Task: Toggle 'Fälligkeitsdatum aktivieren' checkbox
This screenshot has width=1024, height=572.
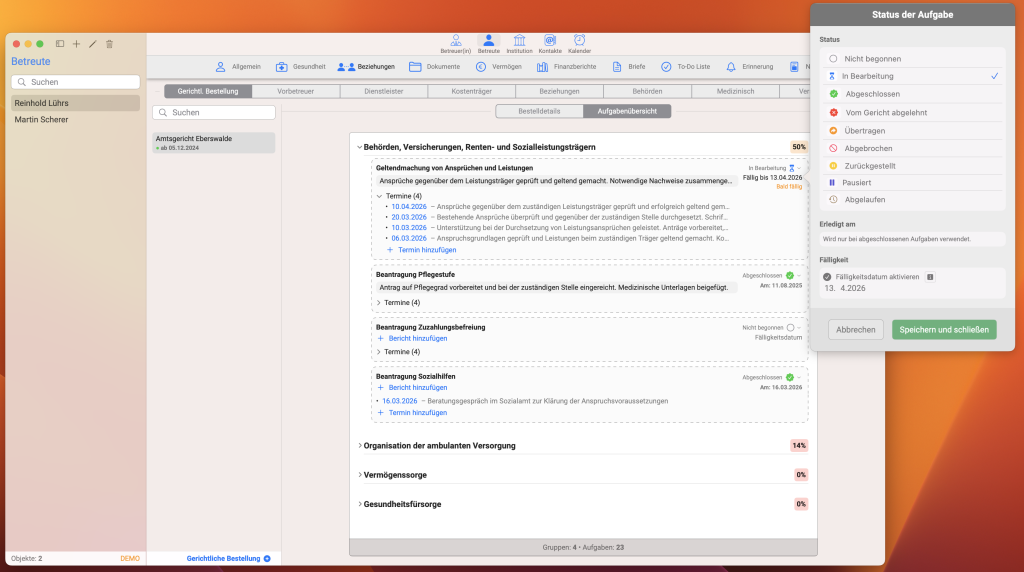Action: click(827, 276)
